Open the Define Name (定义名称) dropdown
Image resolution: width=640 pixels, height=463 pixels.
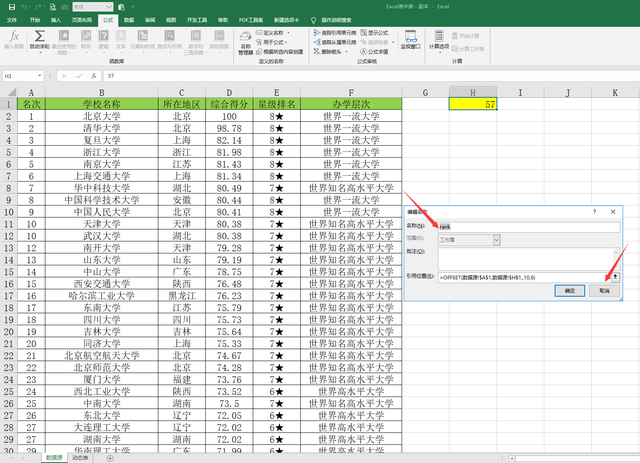[286, 31]
